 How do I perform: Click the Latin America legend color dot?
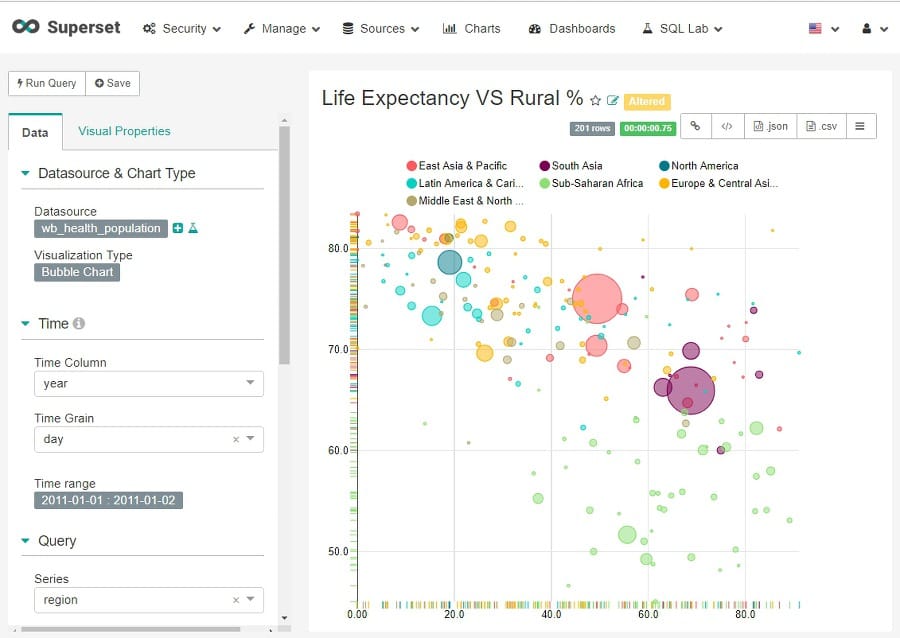(x=411, y=183)
